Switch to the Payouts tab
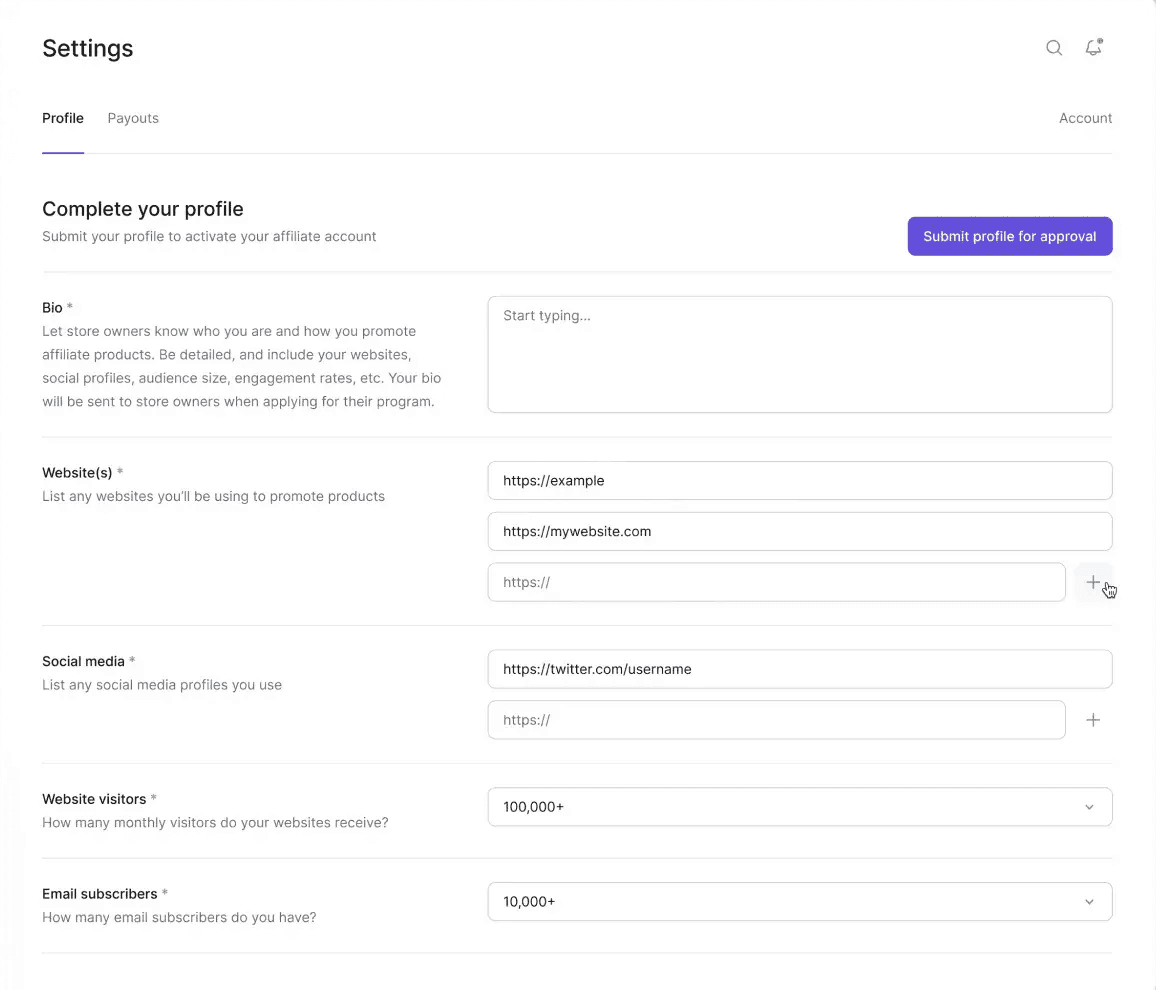 pyautogui.click(x=133, y=118)
